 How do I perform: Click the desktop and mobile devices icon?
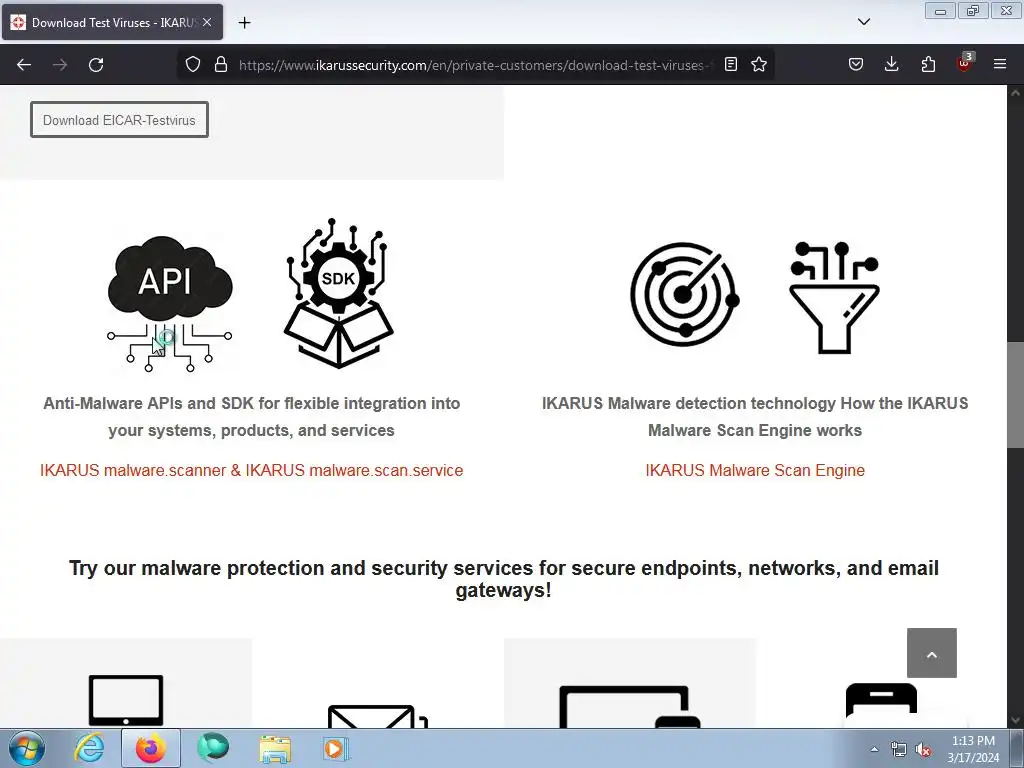tap(630, 707)
